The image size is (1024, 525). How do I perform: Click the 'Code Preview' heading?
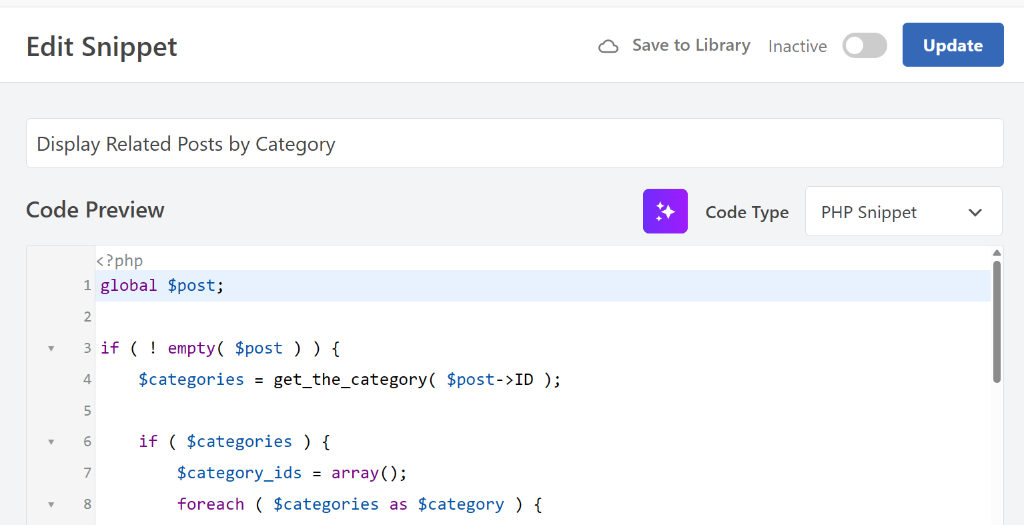click(x=95, y=210)
